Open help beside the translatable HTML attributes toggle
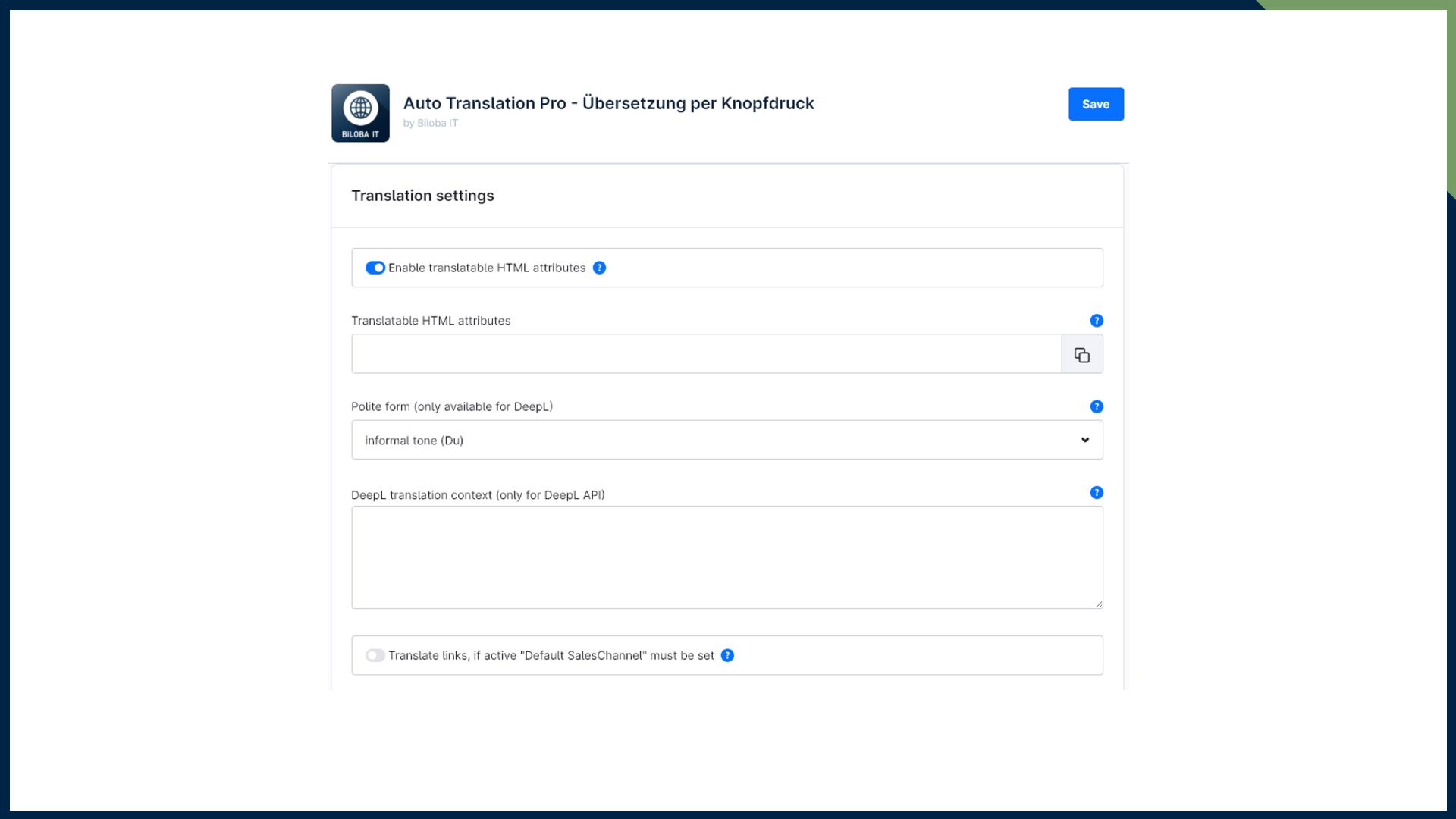Image resolution: width=1456 pixels, height=819 pixels. coord(600,268)
